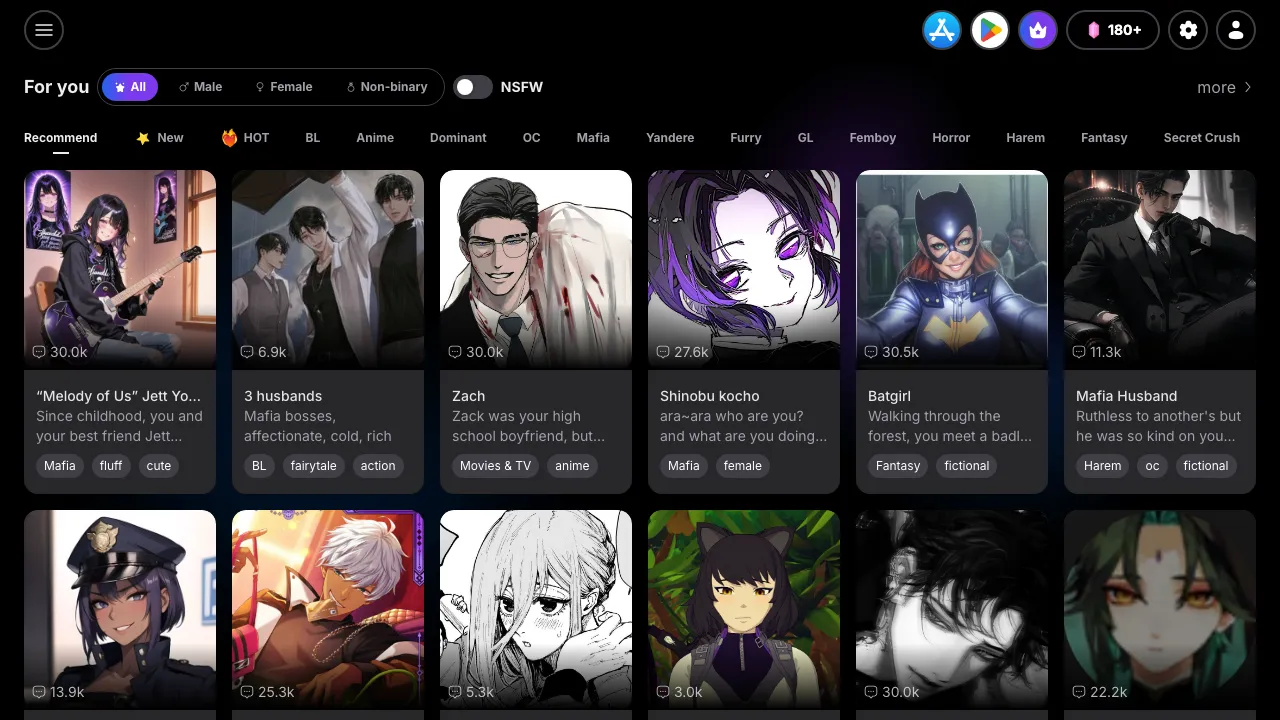Image resolution: width=1280 pixels, height=720 pixels.
Task: Select the Non-binary gender filter
Action: point(387,87)
